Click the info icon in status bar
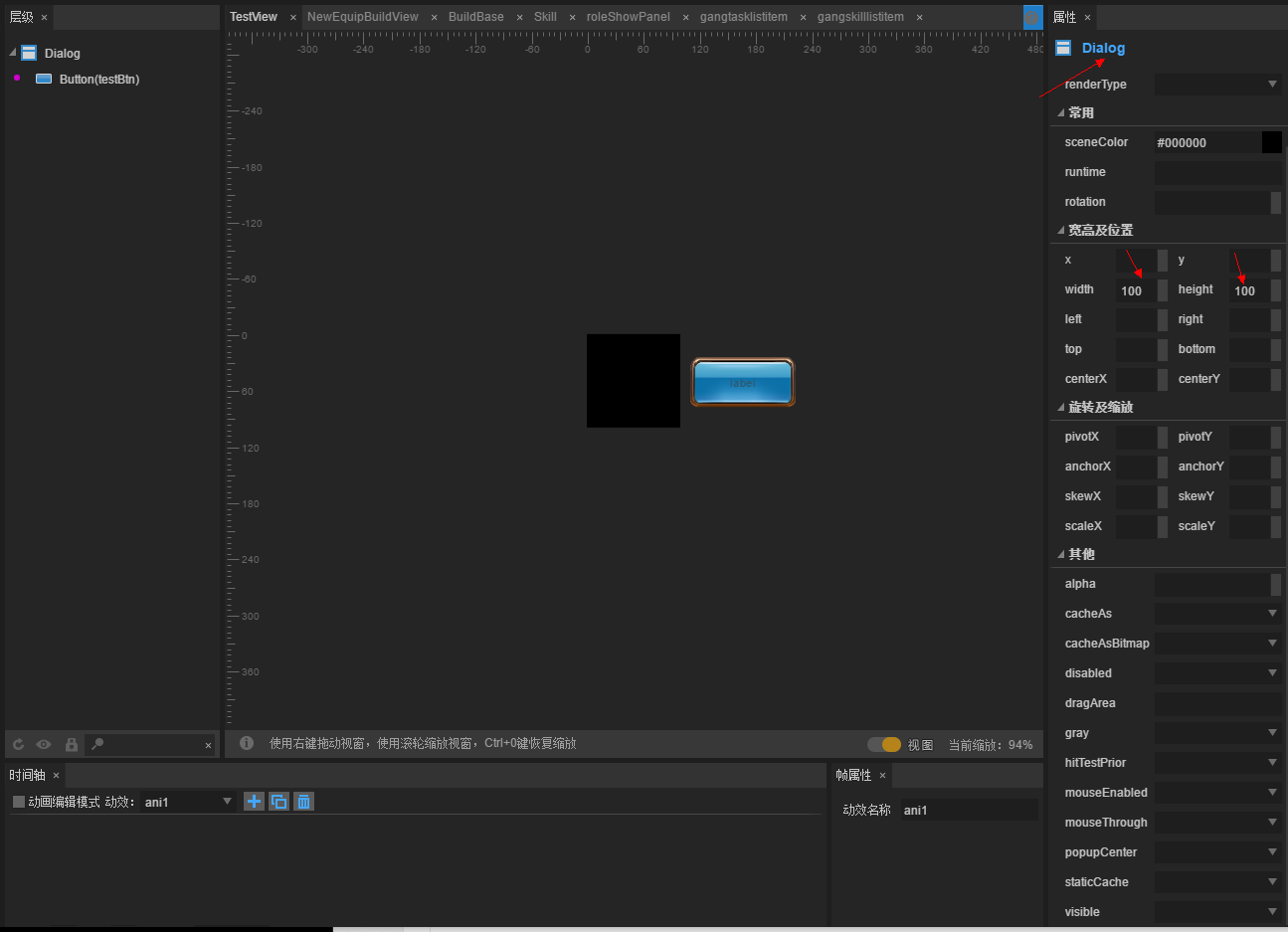Viewport: 1288px width, 932px height. [x=247, y=743]
